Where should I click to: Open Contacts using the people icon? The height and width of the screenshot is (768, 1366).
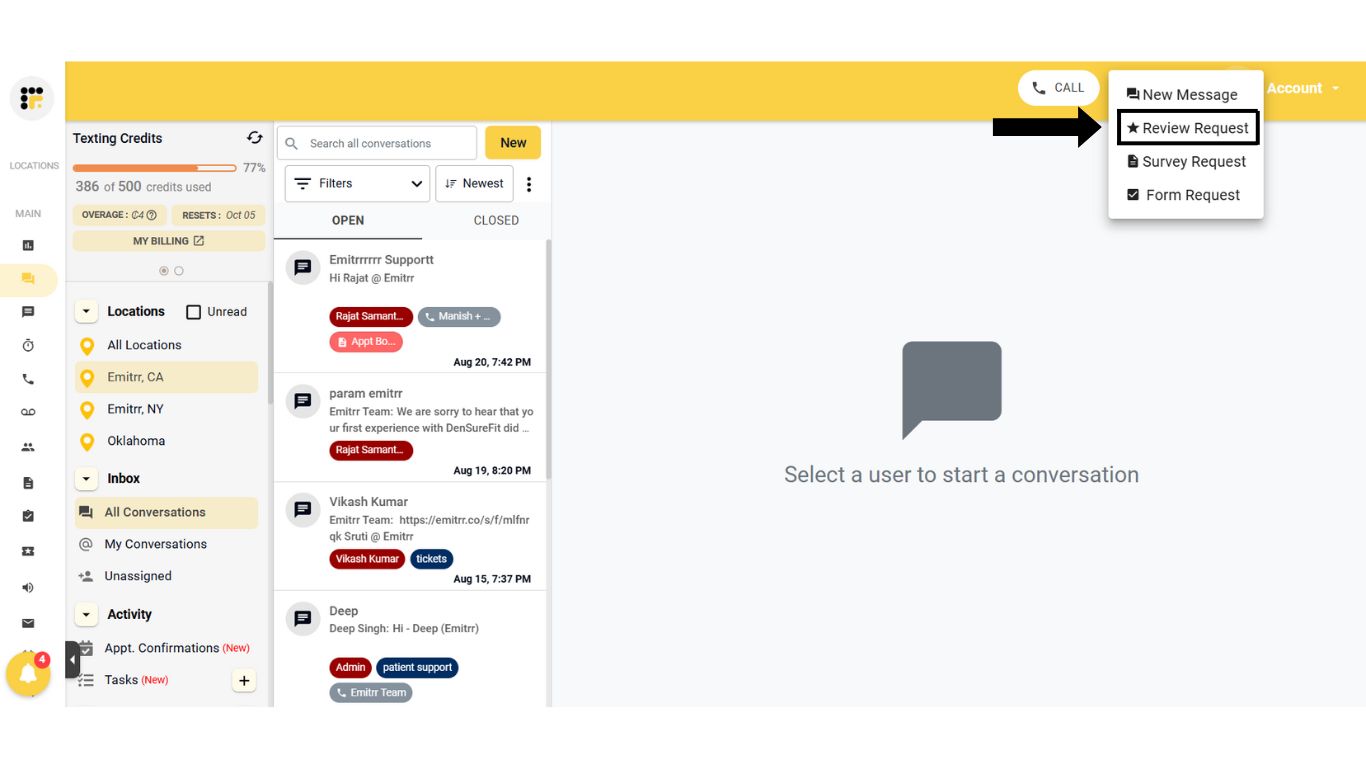pyautogui.click(x=30, y=446)
